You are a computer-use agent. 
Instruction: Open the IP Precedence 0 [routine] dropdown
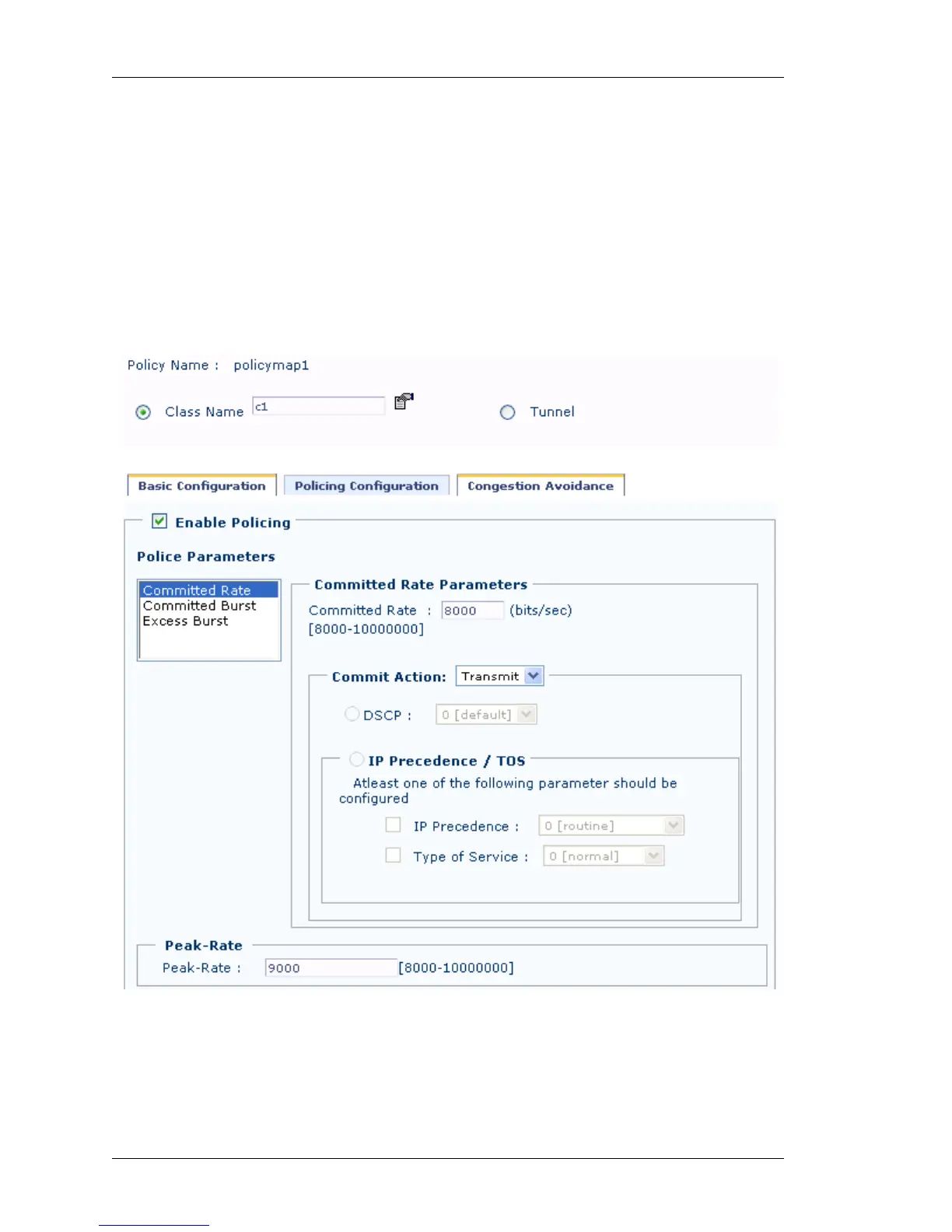click(611, 825)
